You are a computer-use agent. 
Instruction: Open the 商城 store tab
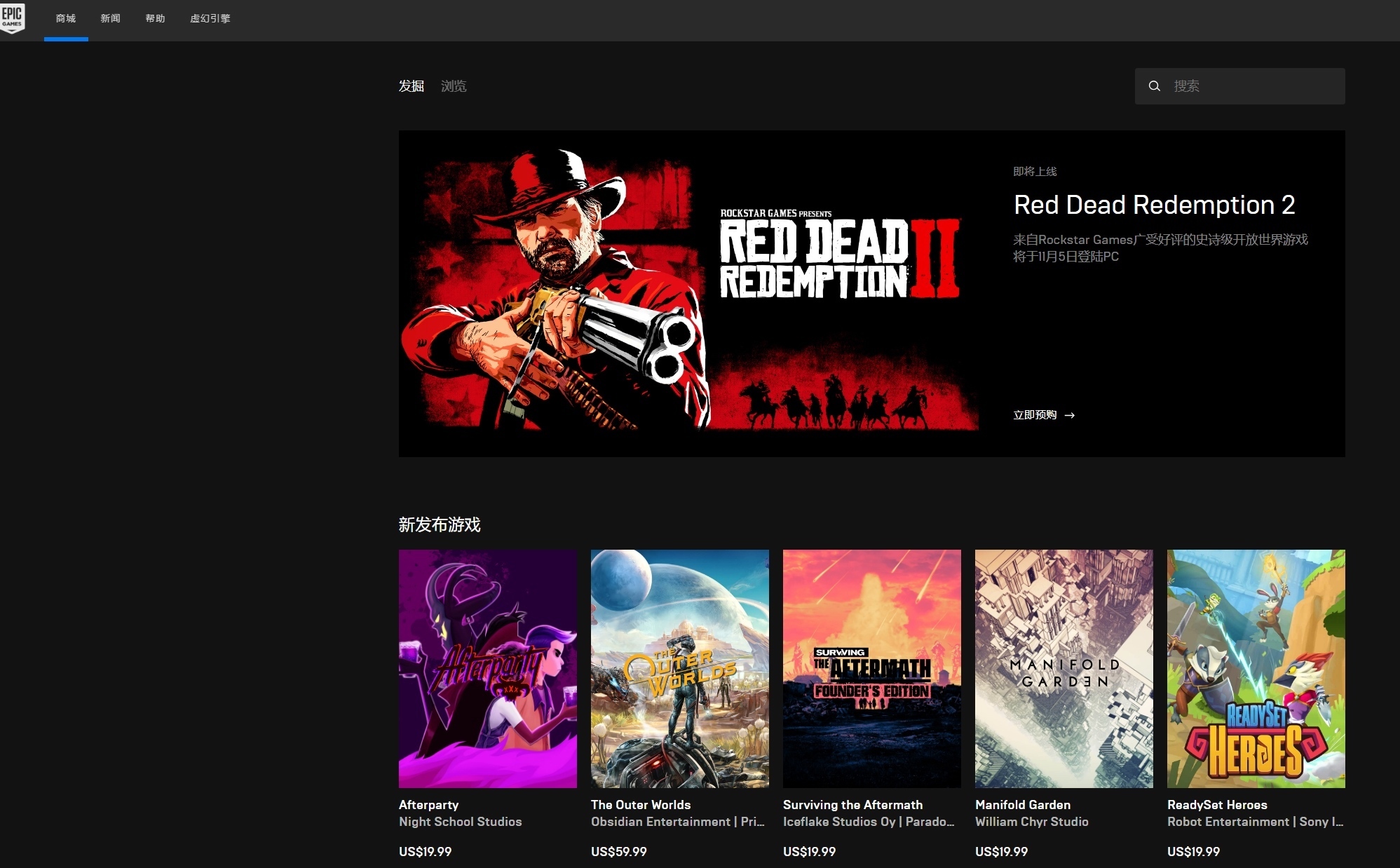coord(66,19)
